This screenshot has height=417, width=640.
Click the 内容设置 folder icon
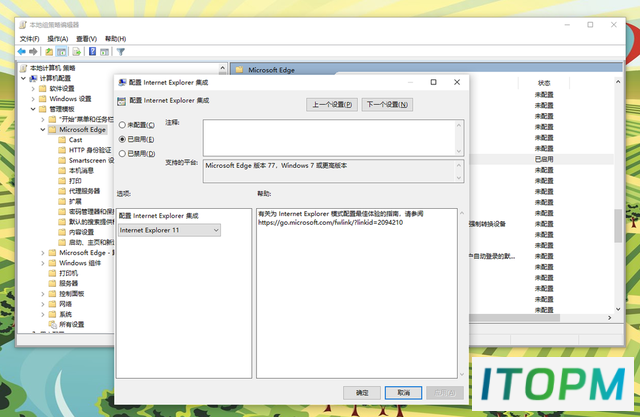click(62, 232)
